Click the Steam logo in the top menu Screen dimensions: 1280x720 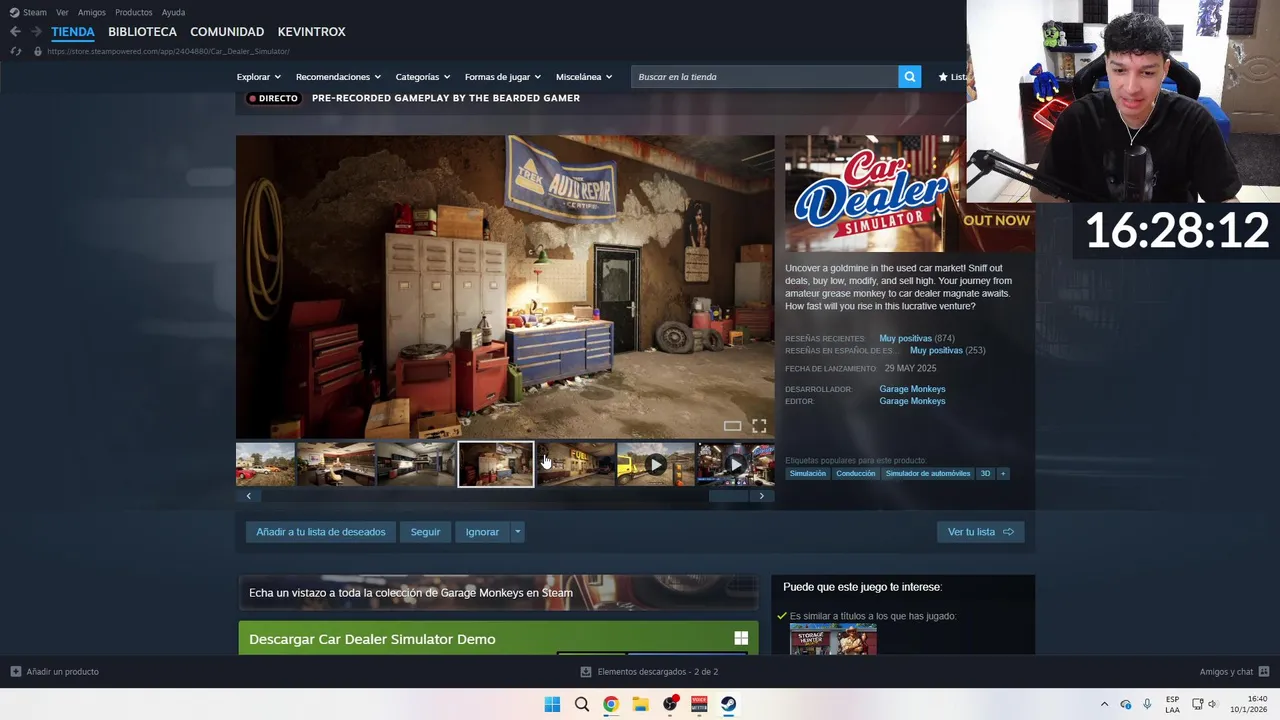click(14, 12)
